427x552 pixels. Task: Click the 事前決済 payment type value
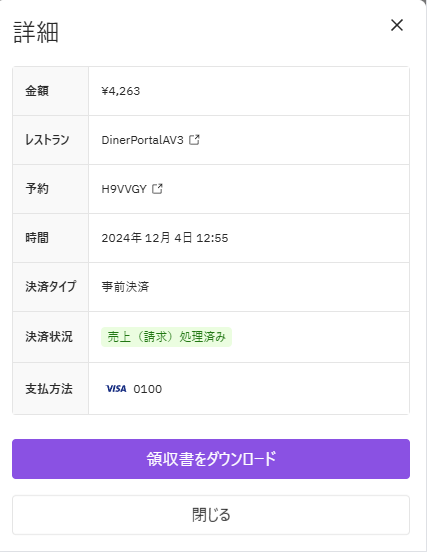(125, 287)
